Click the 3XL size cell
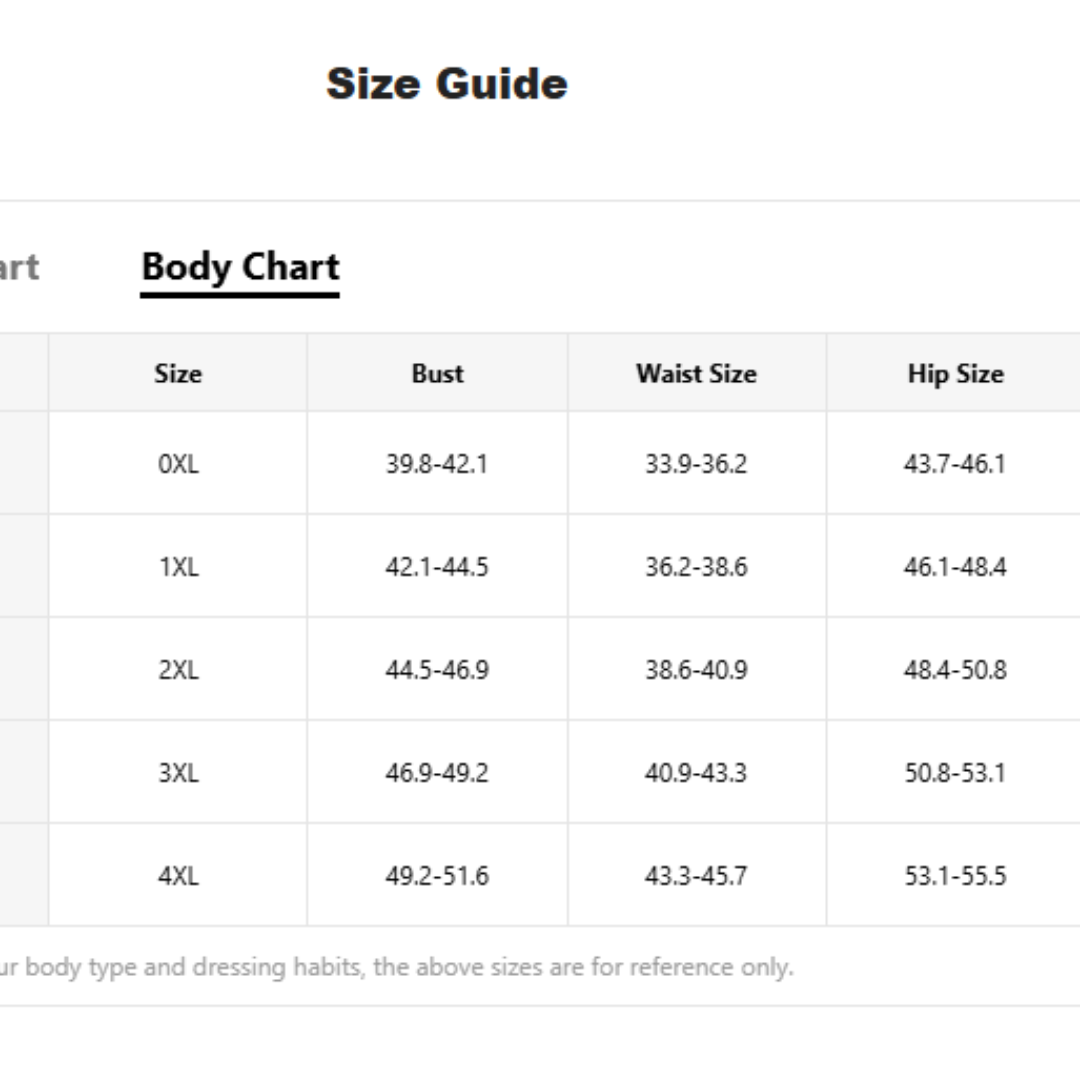This screenshot has height=1080, width=1080. click(x=178, y=773)
